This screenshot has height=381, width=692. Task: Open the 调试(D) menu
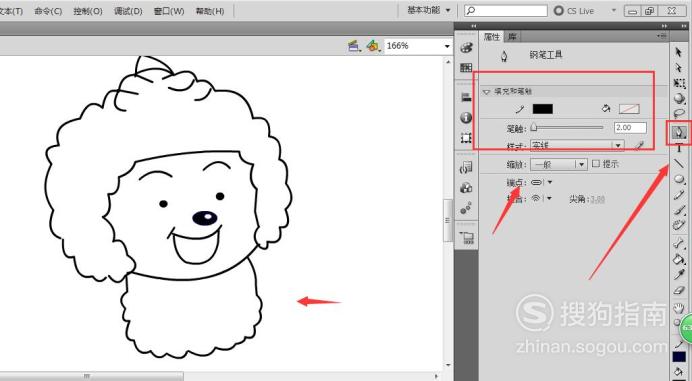click(x=128, y=11)
